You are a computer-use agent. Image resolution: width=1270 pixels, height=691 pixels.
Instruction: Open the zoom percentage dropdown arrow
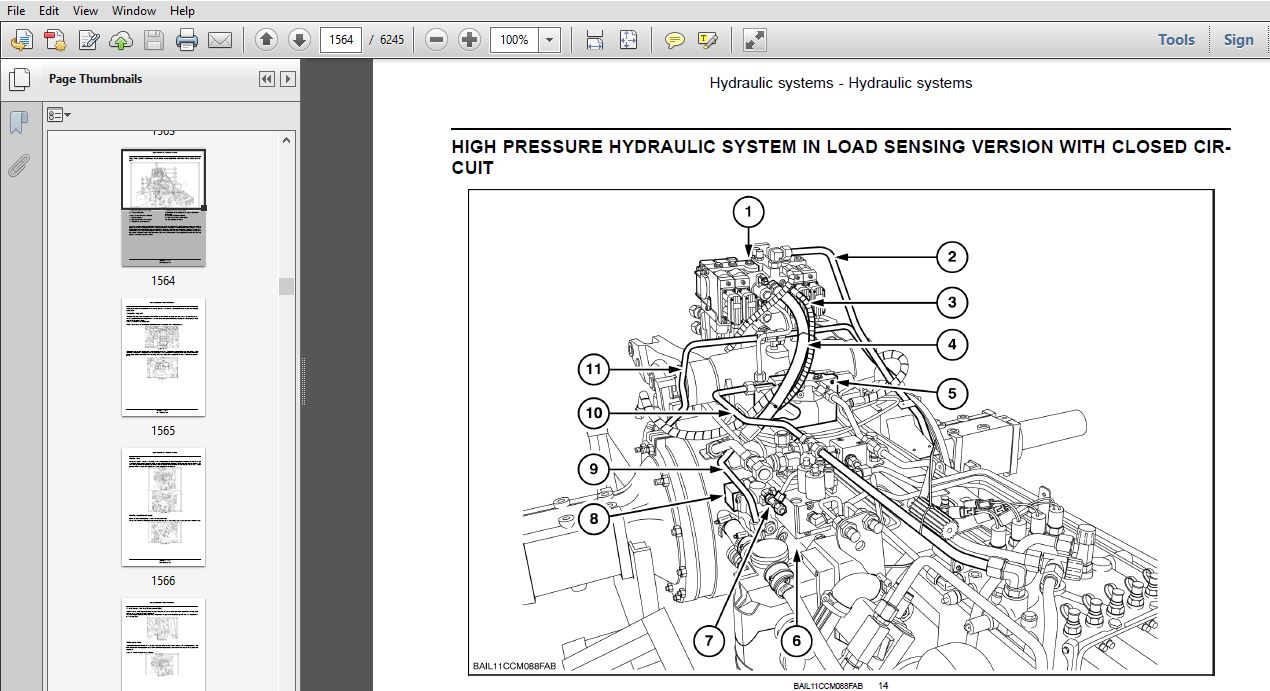[x=550, y=40]
